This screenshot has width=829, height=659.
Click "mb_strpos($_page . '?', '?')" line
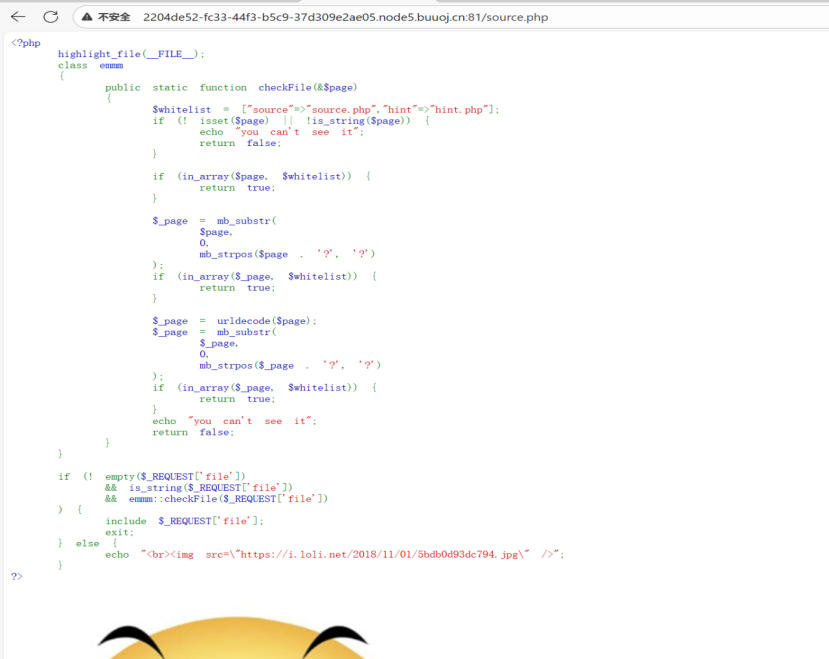click(x=290, y=365)
